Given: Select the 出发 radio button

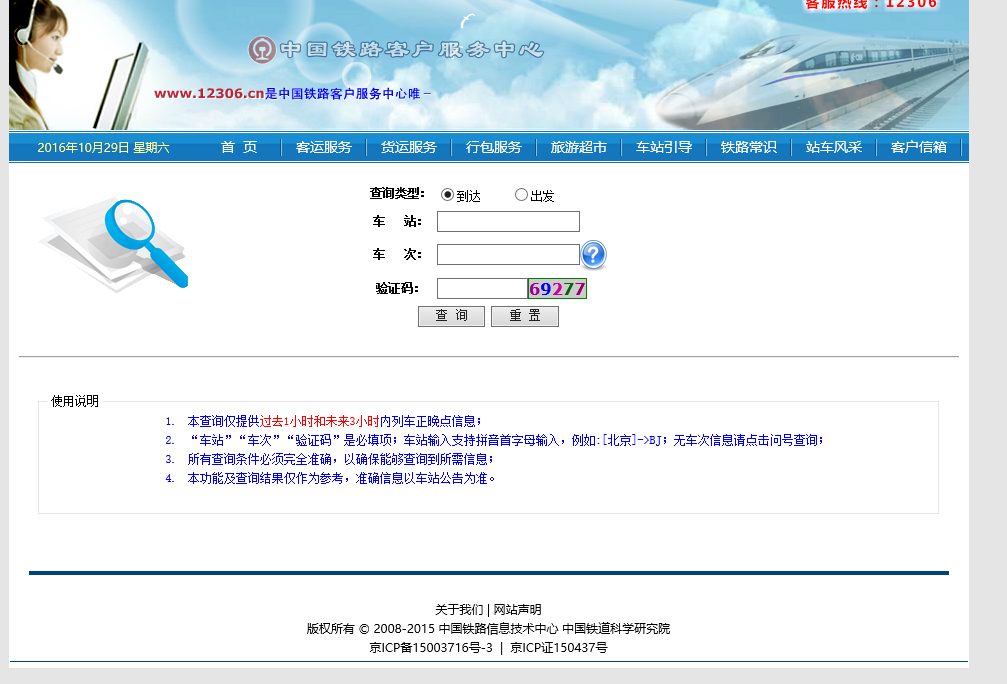Looking at the screenshot, I should click(x=521, y=195).
